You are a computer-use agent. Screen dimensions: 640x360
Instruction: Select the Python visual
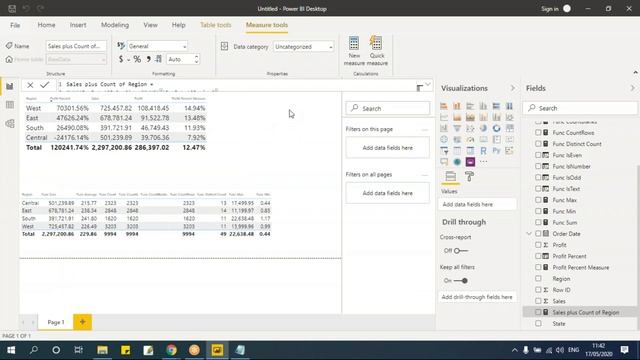coord(496,151)
